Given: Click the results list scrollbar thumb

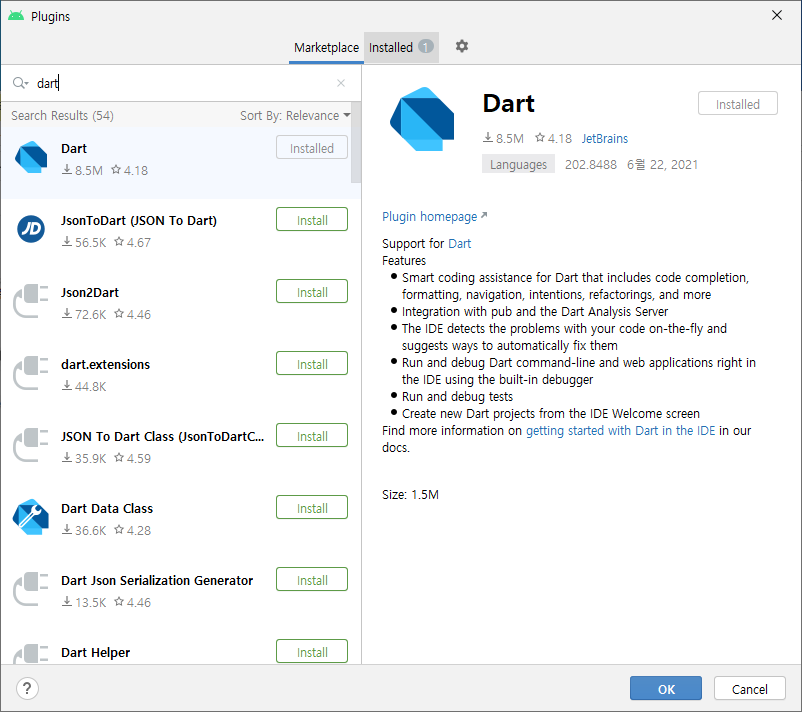Looking at the screenshot, I should point(356,142).
